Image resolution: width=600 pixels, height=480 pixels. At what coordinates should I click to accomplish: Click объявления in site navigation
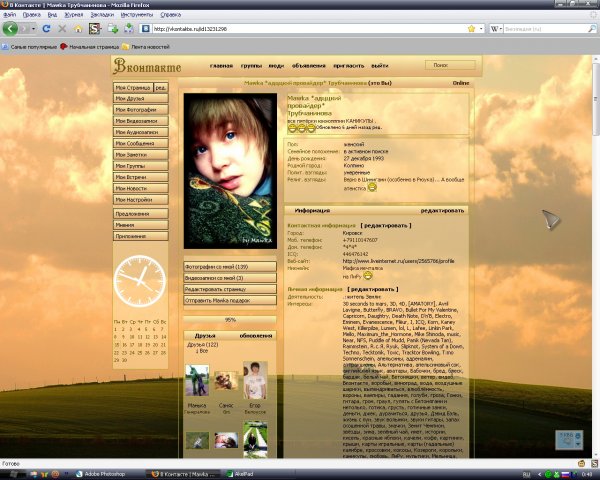pos(308,66)
